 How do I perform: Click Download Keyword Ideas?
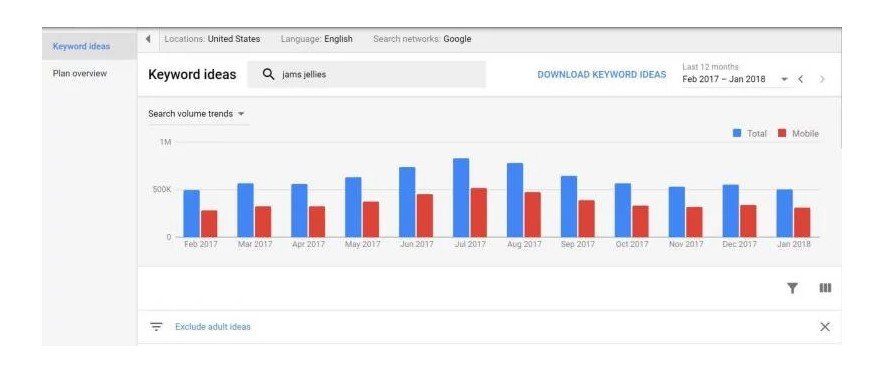602,74
